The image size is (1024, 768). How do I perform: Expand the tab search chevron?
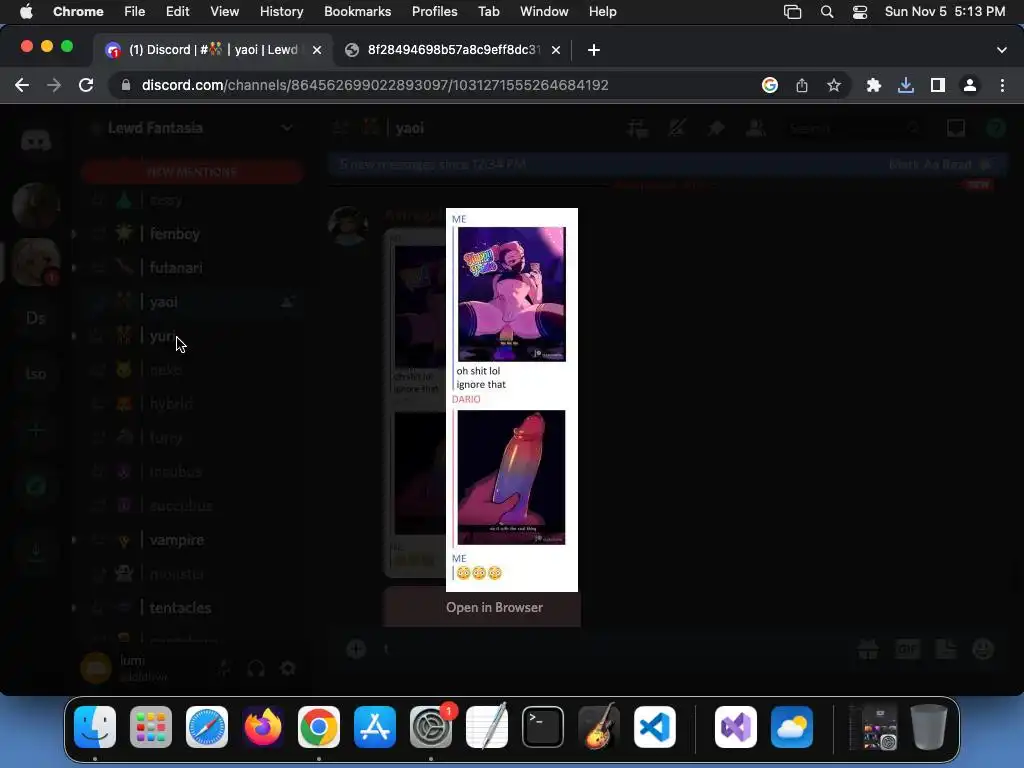tap(1002, 50)
